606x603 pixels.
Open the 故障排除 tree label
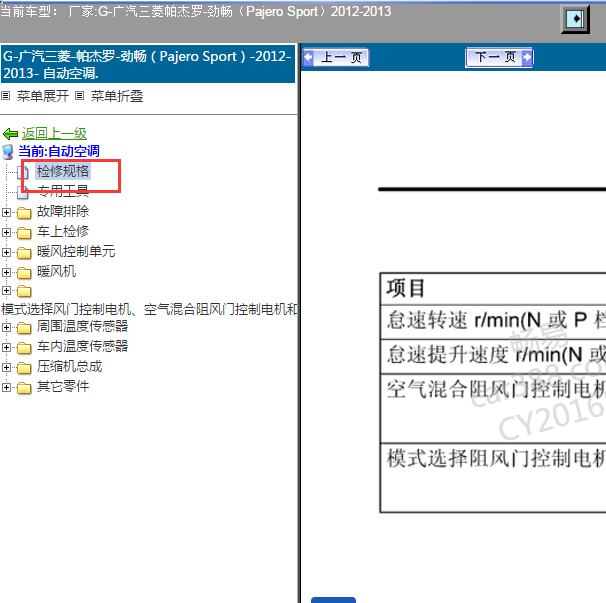pos(63,211)
